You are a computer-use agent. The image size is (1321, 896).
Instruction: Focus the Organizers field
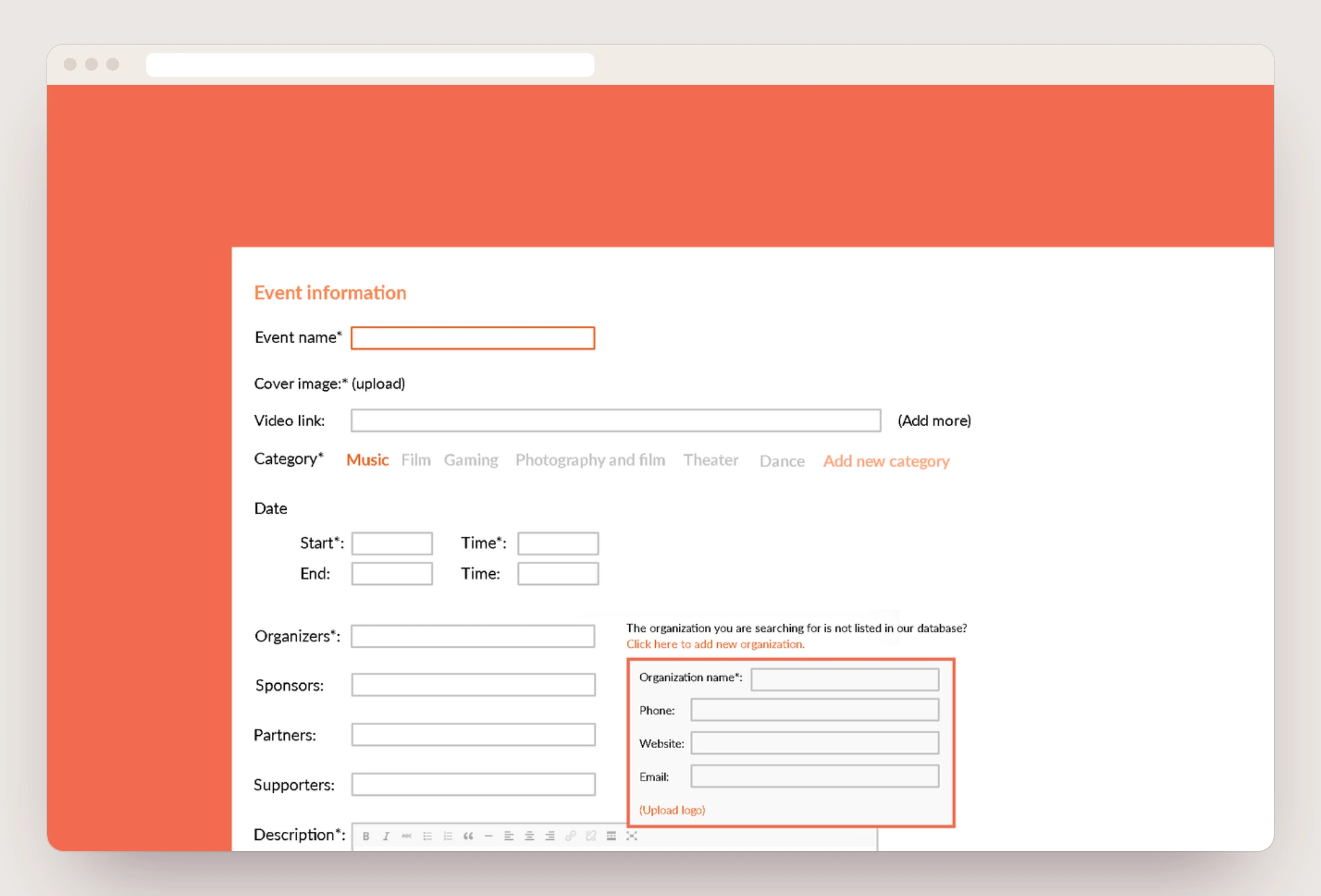(473, 637)
